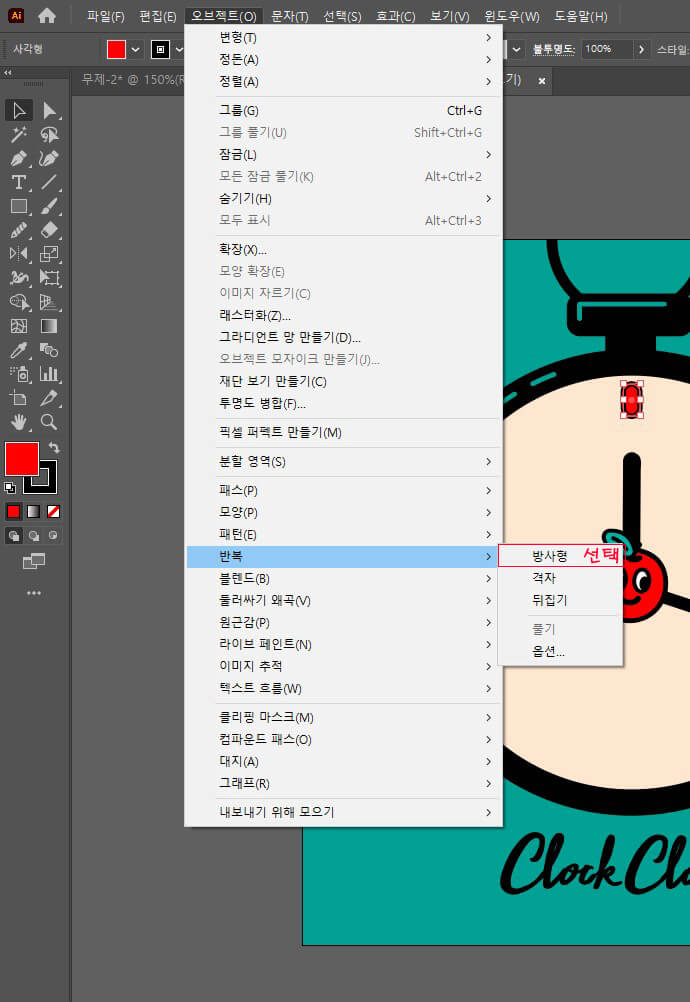This screenshot has width=690, height=1002.
Task: Click 불투명도 label link
Action: [x=553, y=49]
